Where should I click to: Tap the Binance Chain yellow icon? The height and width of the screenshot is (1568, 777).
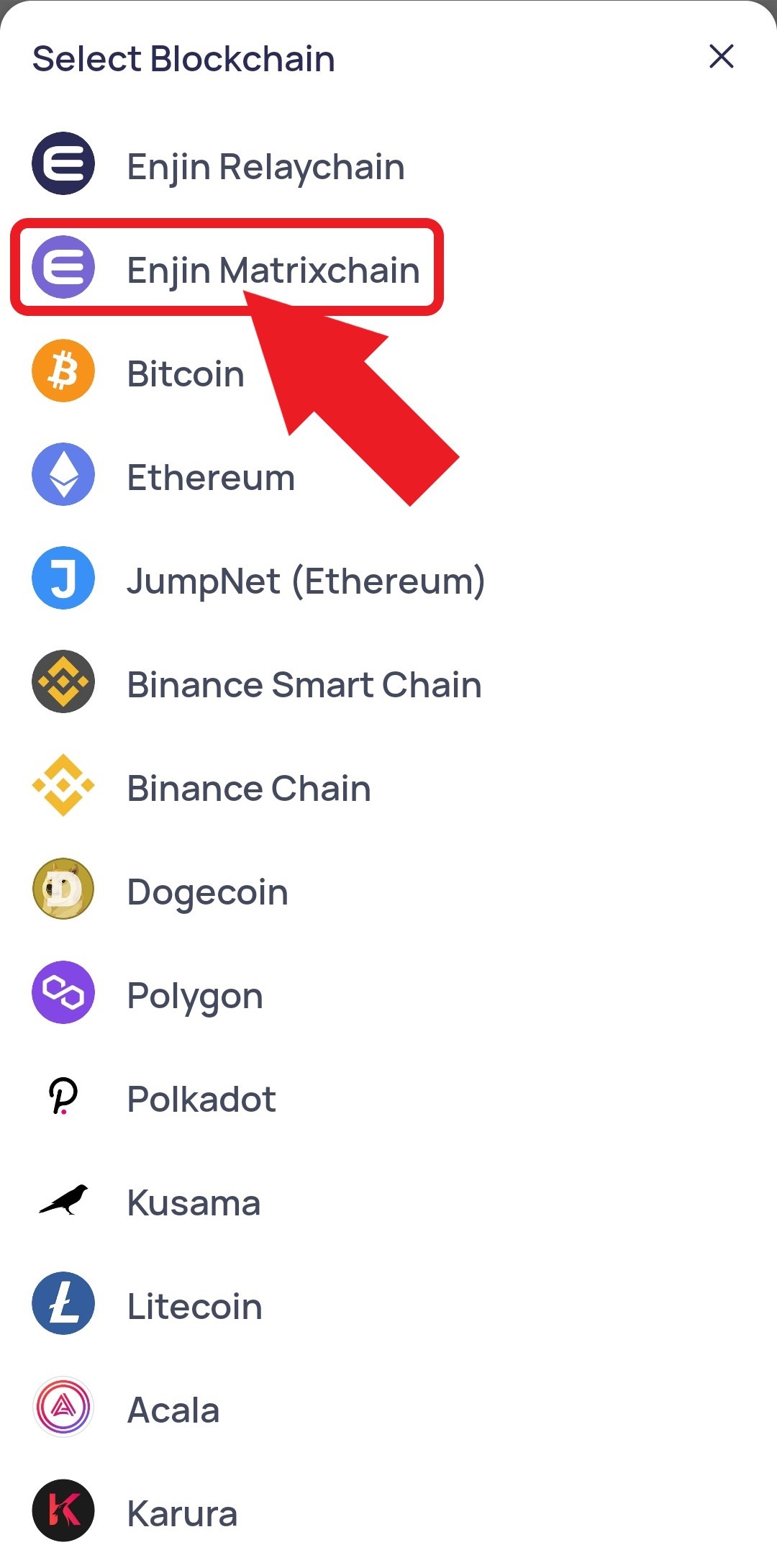(63, 785)
